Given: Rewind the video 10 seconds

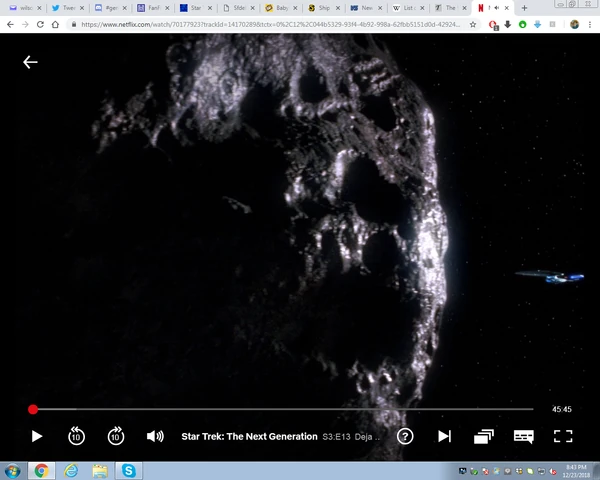Looking at the screenshot, I should 76,436.
